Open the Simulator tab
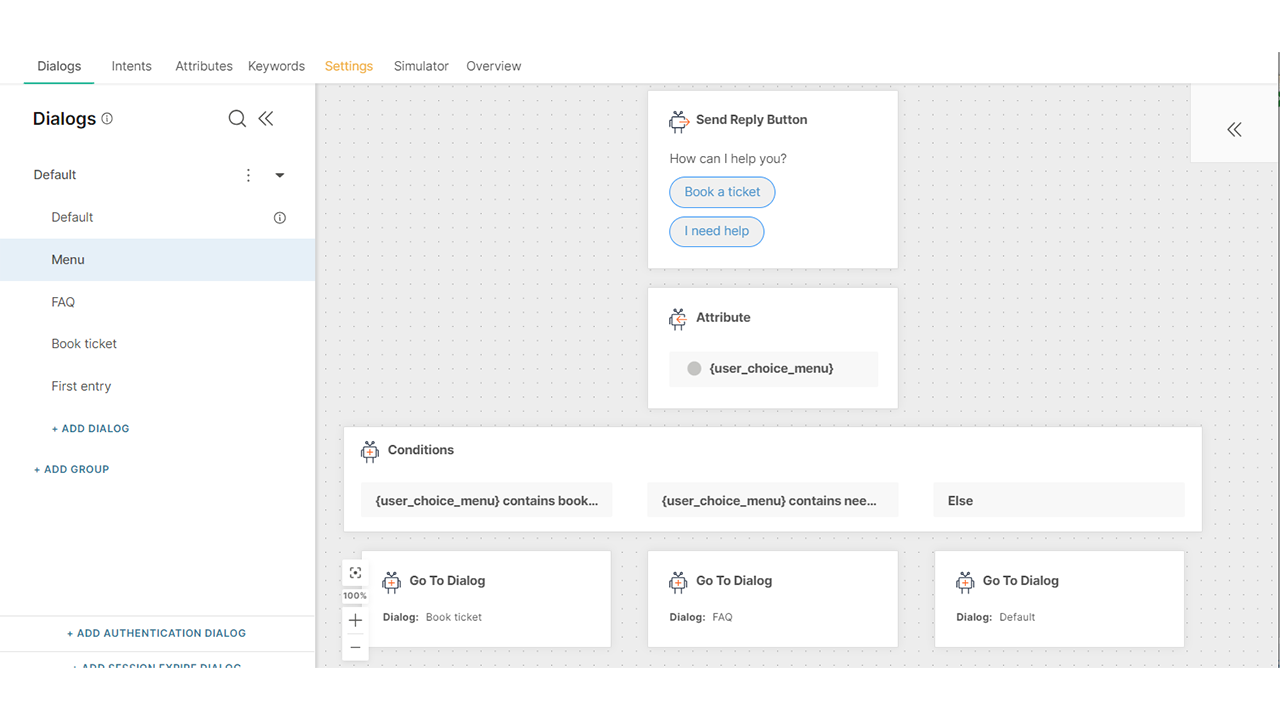Screen dimensions: 1280x720 click(x=421, y=66)
